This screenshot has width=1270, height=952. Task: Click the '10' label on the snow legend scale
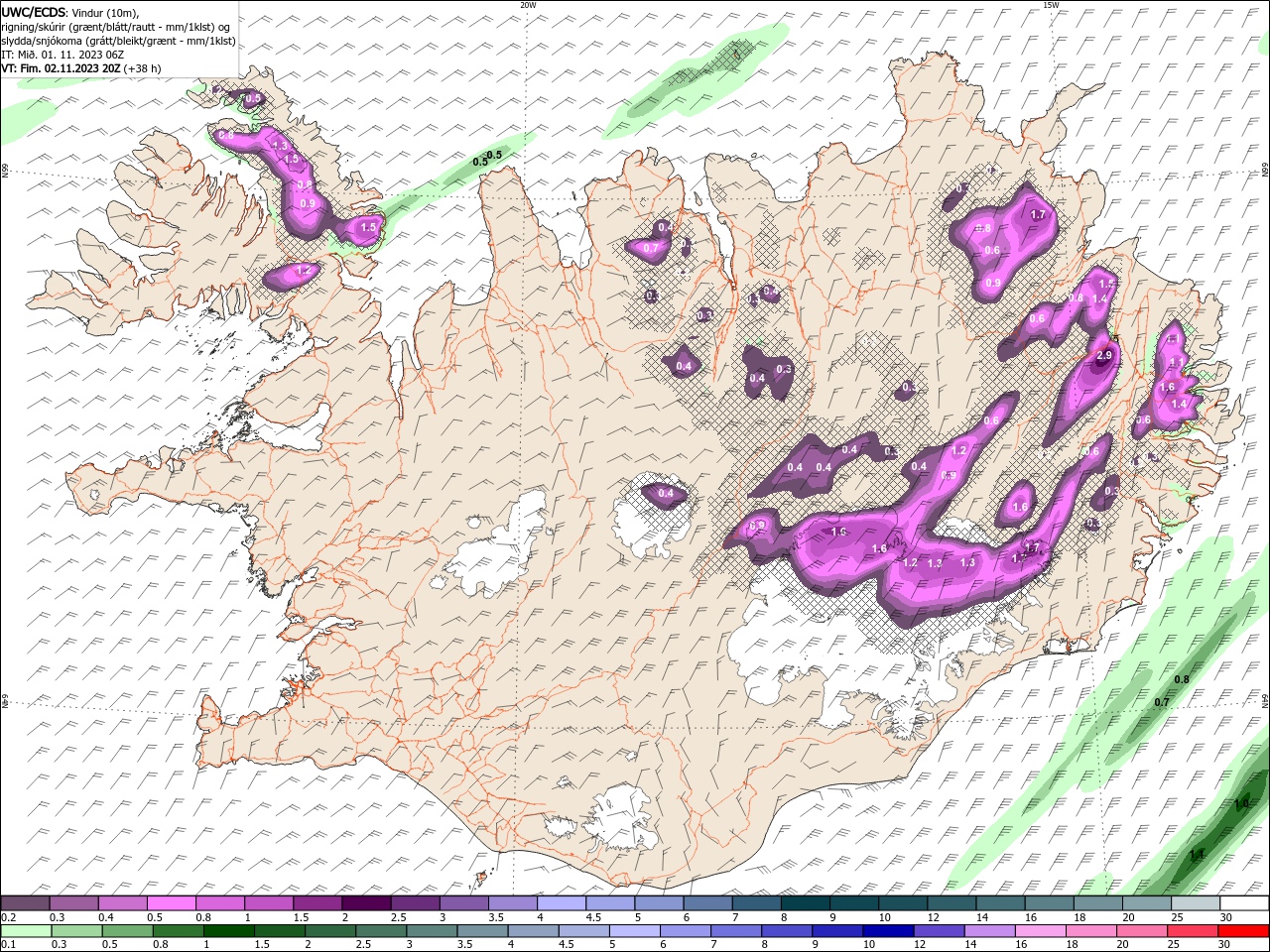pos(884,917)
